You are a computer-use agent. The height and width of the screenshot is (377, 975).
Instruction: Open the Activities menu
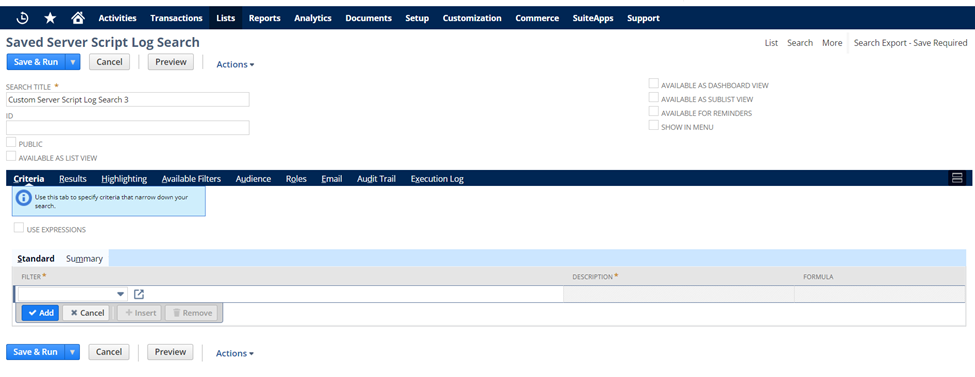[118, 18]
